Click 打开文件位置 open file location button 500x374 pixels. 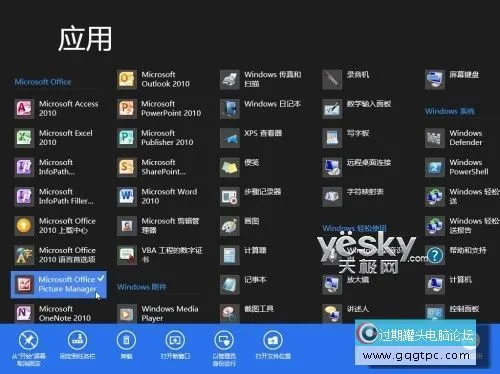click(273, 345)
